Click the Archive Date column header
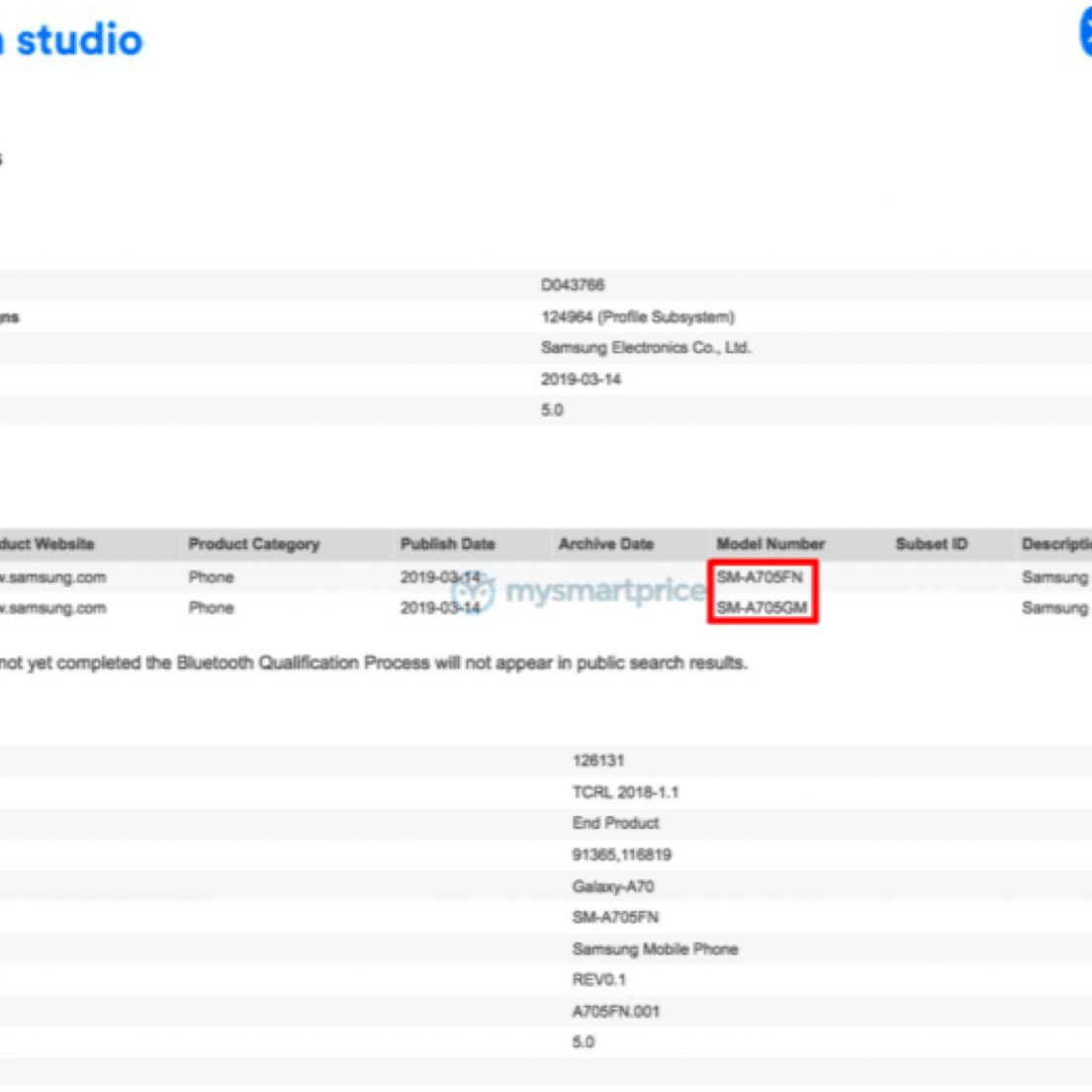Viewport: 1092px width, 1092px height. (x=605, y=544)
